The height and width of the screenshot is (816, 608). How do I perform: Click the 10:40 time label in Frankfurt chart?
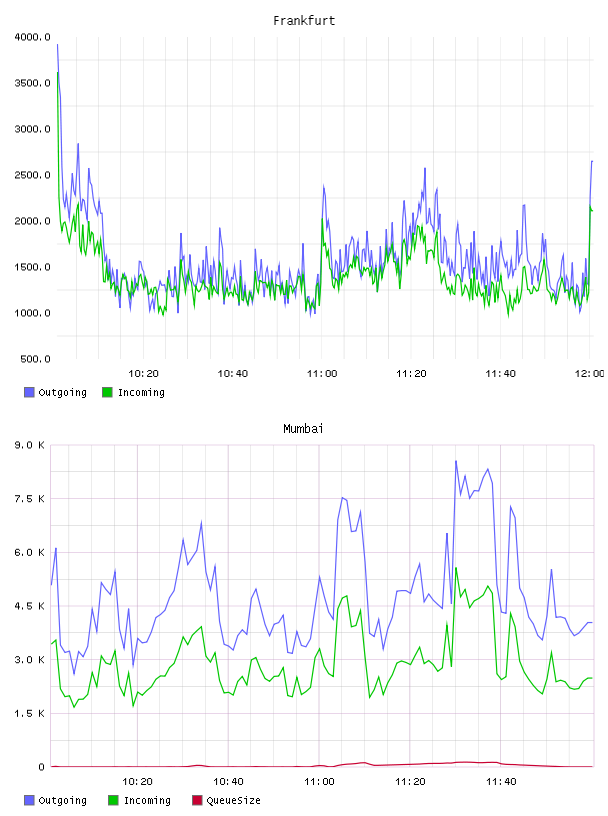[233, 374]
